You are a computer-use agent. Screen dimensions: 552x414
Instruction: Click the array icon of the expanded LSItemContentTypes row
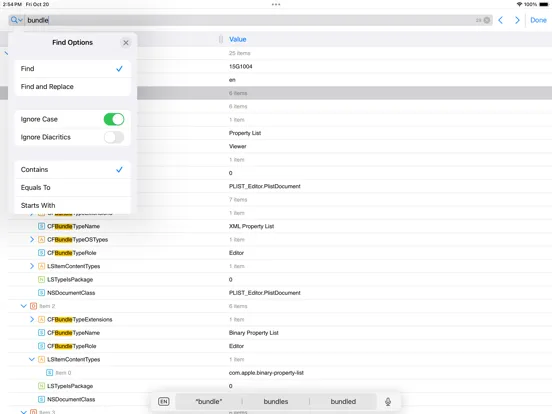[x=41, y=359]
